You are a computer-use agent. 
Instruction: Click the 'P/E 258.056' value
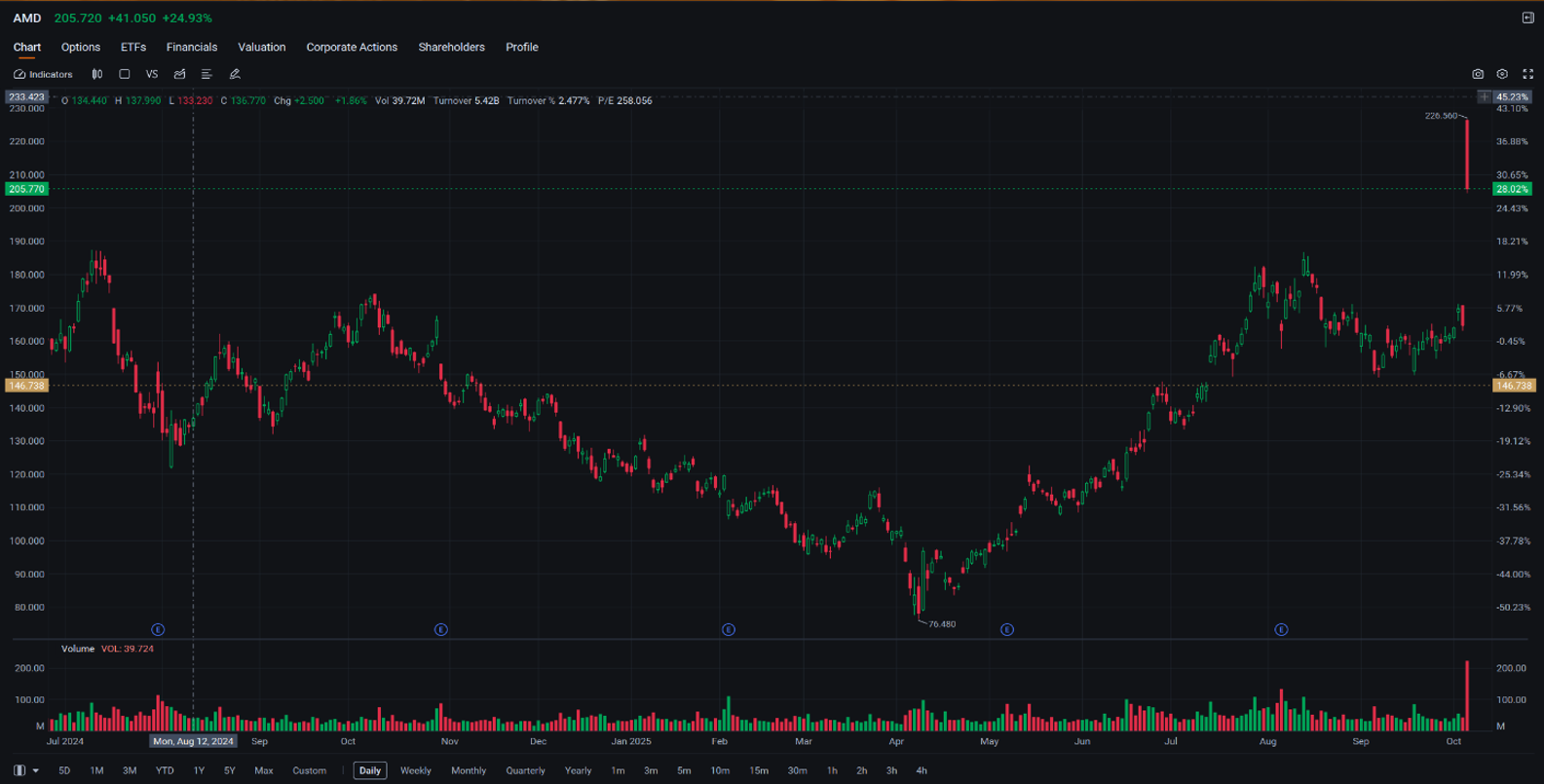625,100
